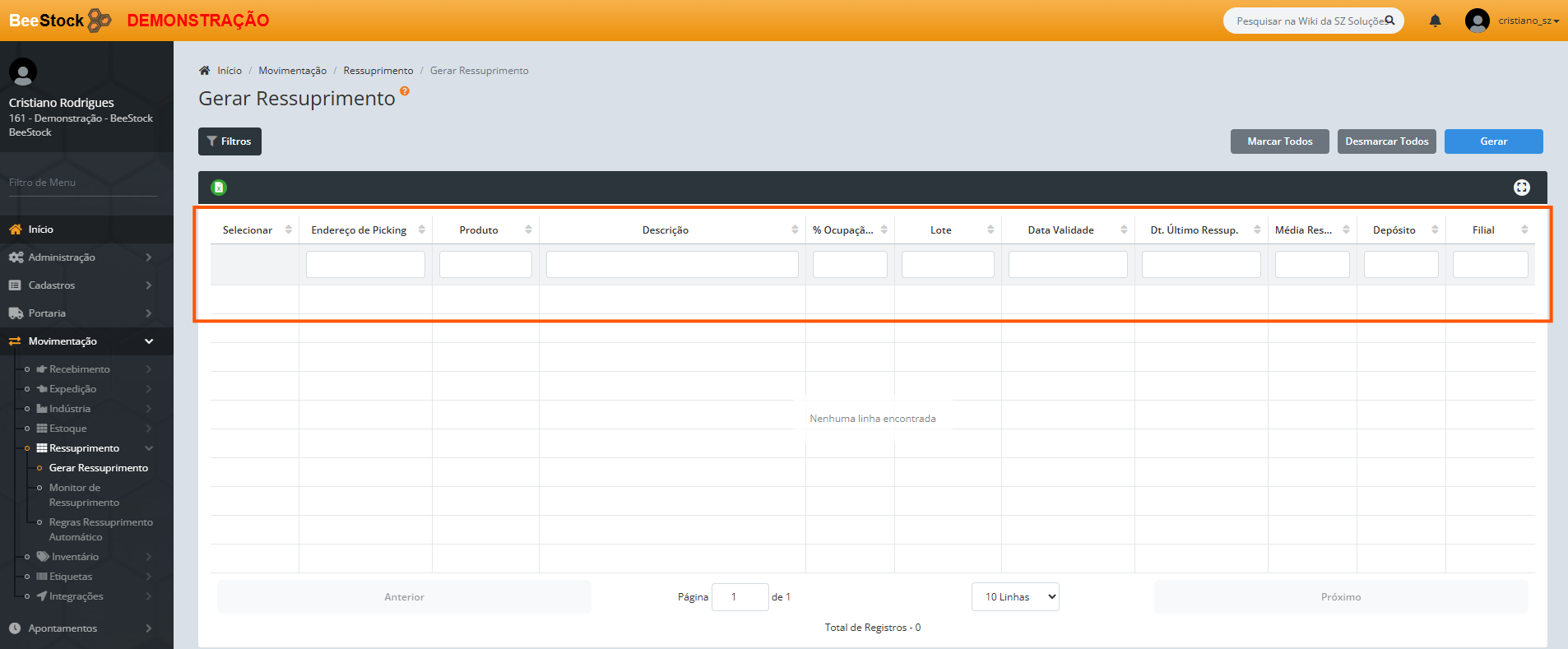Screen dimensions: 1568x649
Task: Toggle sorting on Lote column
Action: (x=990, y=230)
